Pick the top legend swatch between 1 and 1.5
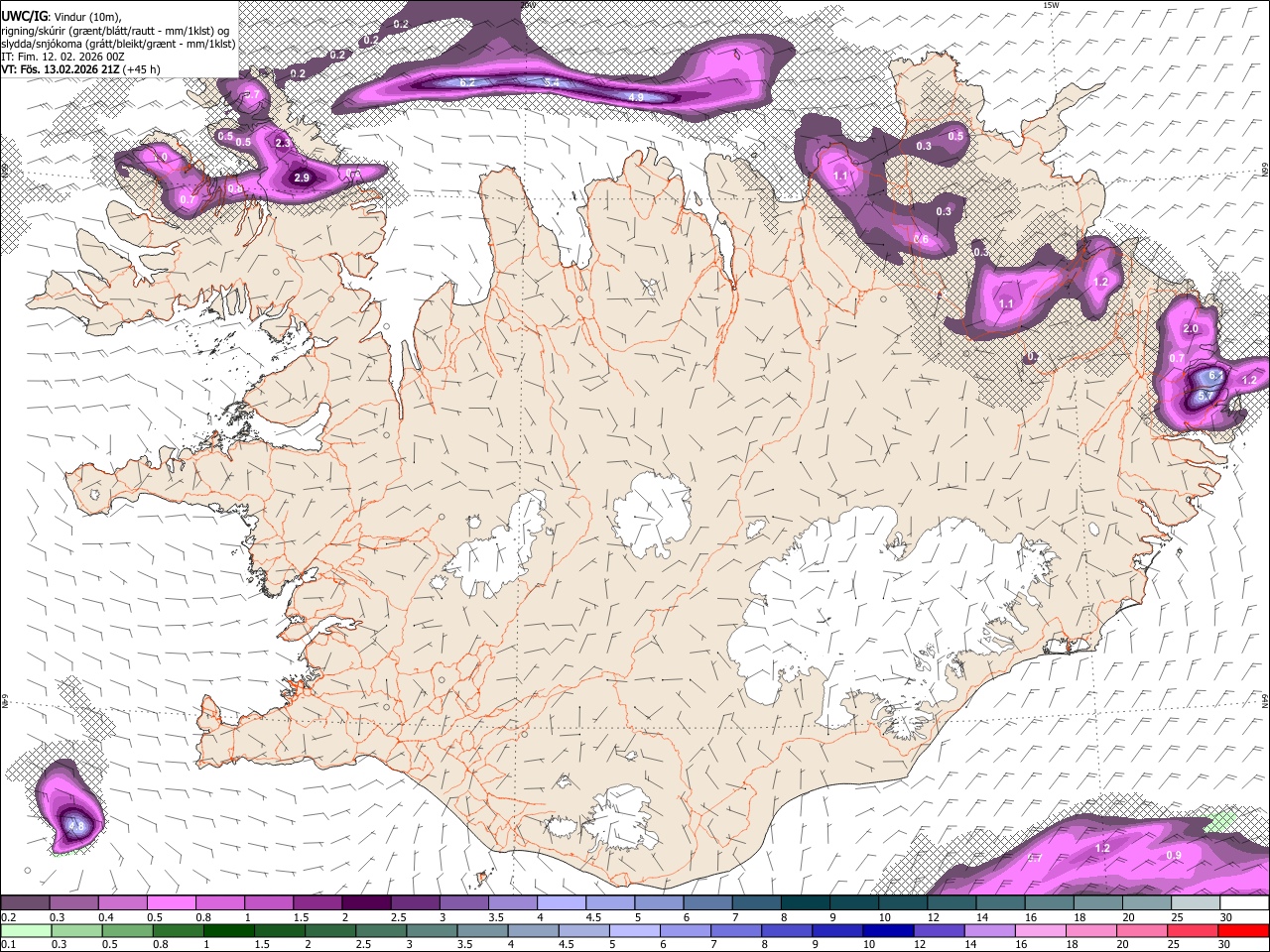1270x952 pixels. tap(268, 903)
